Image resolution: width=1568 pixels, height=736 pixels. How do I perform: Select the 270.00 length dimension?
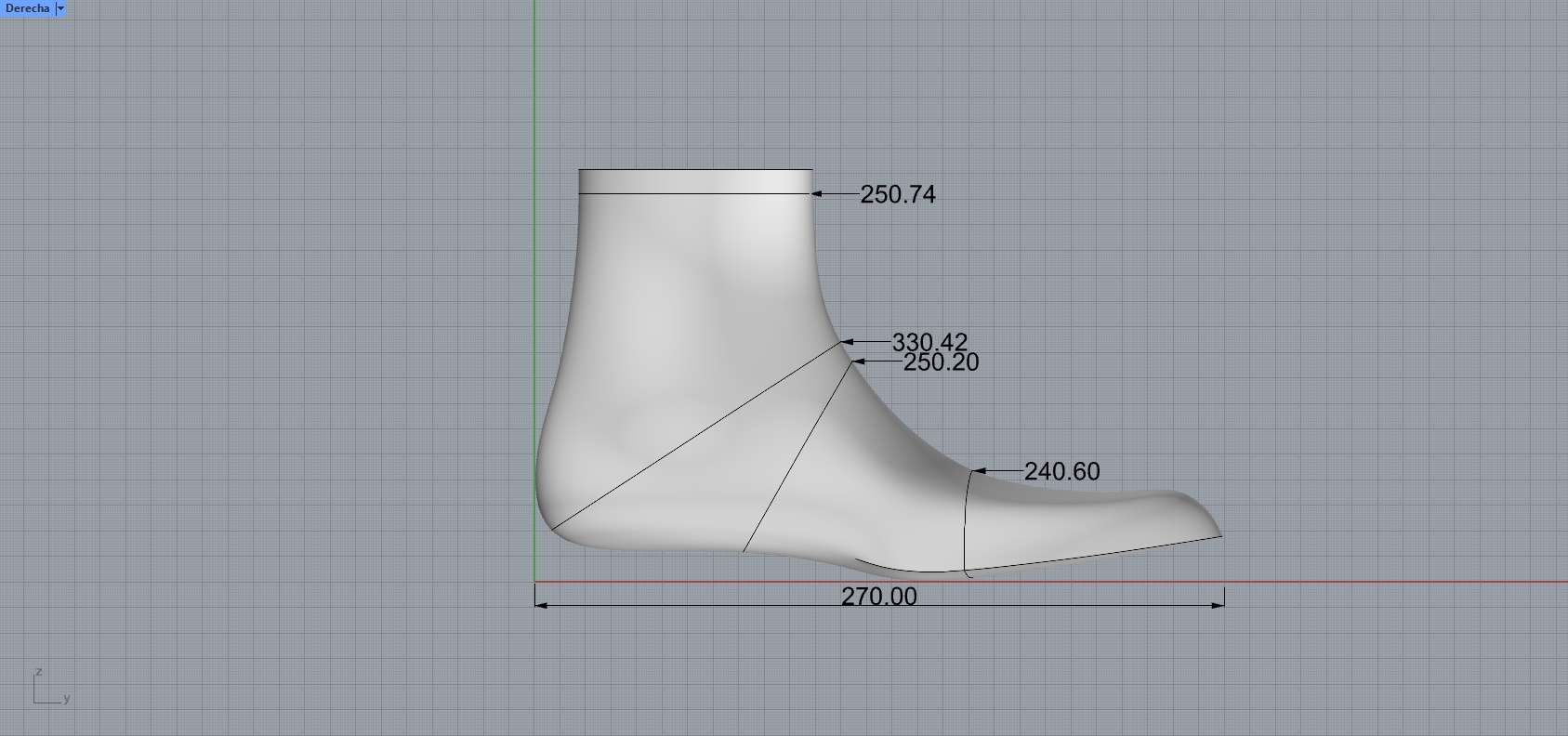coord(879,597)
